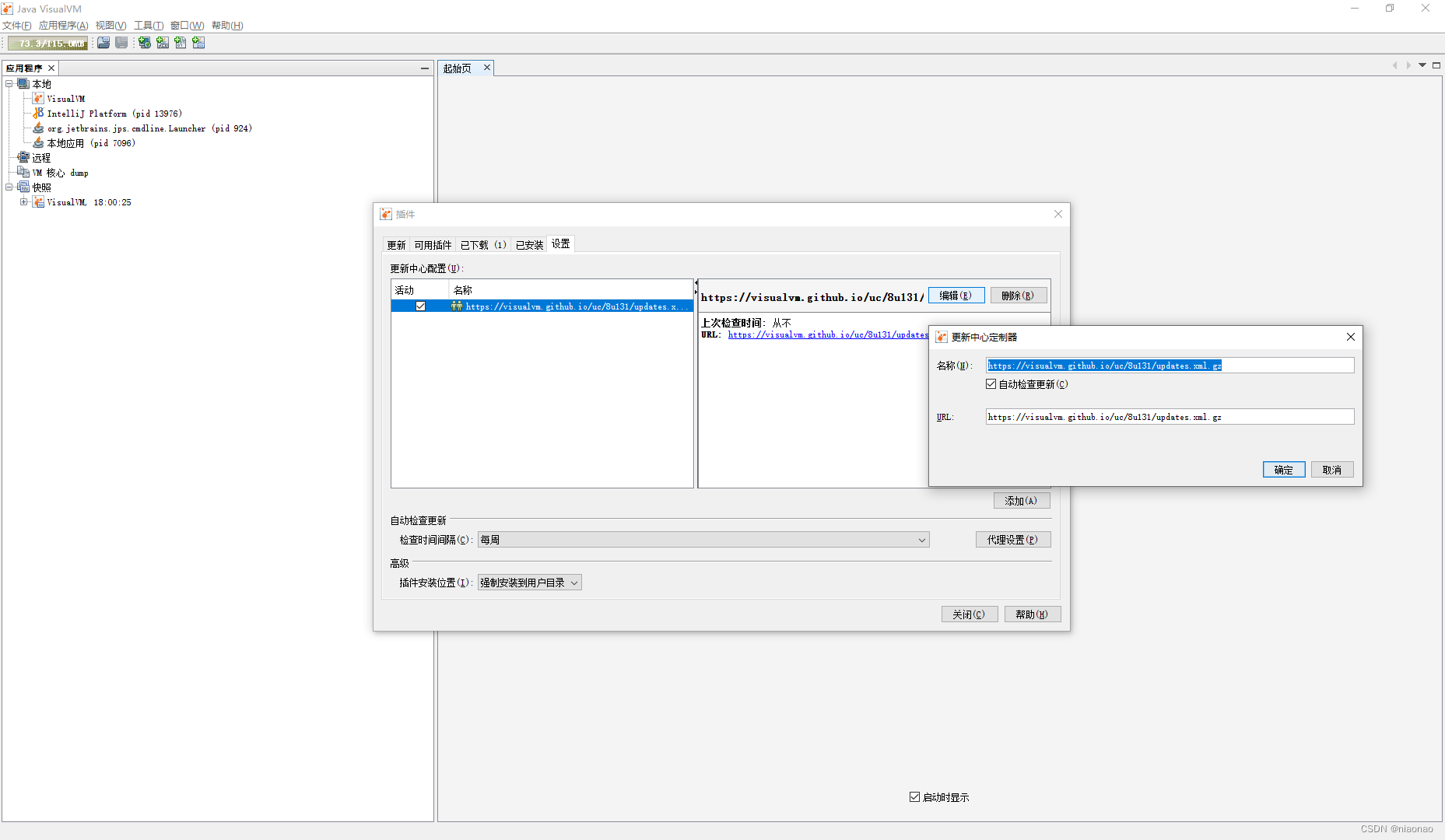Click the 远程 remote hosts icon
Image resolution: width=1445 pixels, height=840 pixels.
(23, 157)
